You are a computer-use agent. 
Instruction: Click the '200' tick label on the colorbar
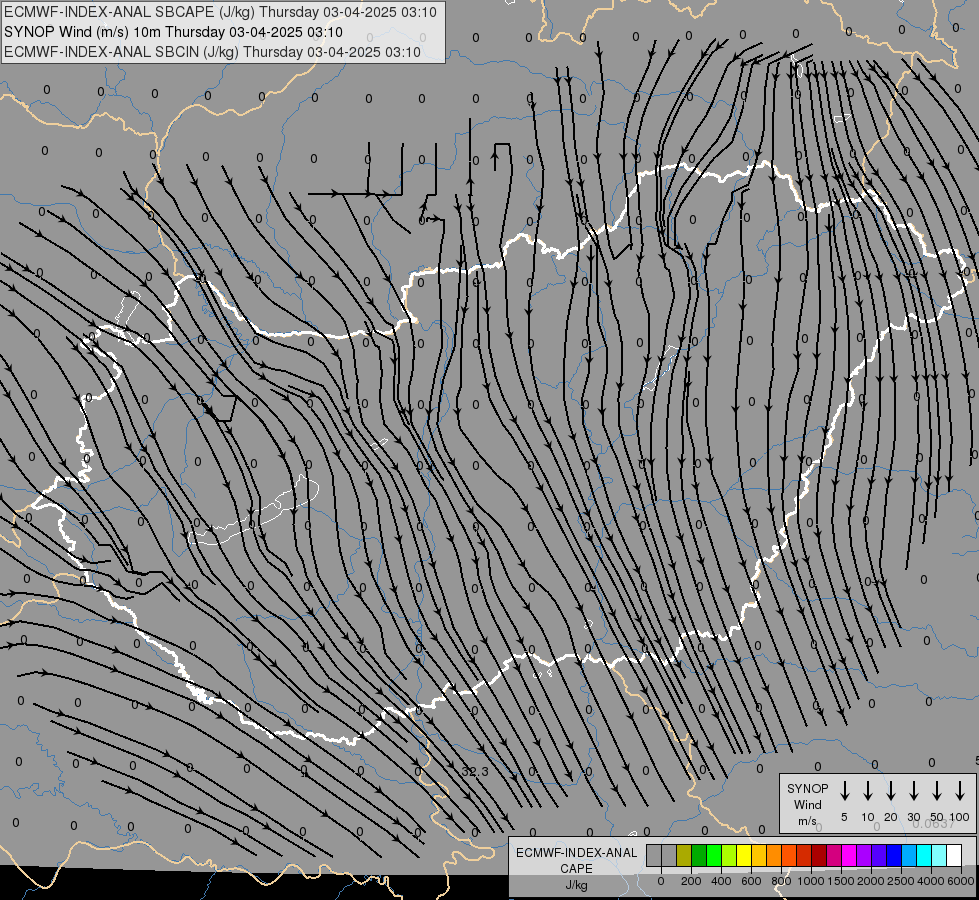691,881
